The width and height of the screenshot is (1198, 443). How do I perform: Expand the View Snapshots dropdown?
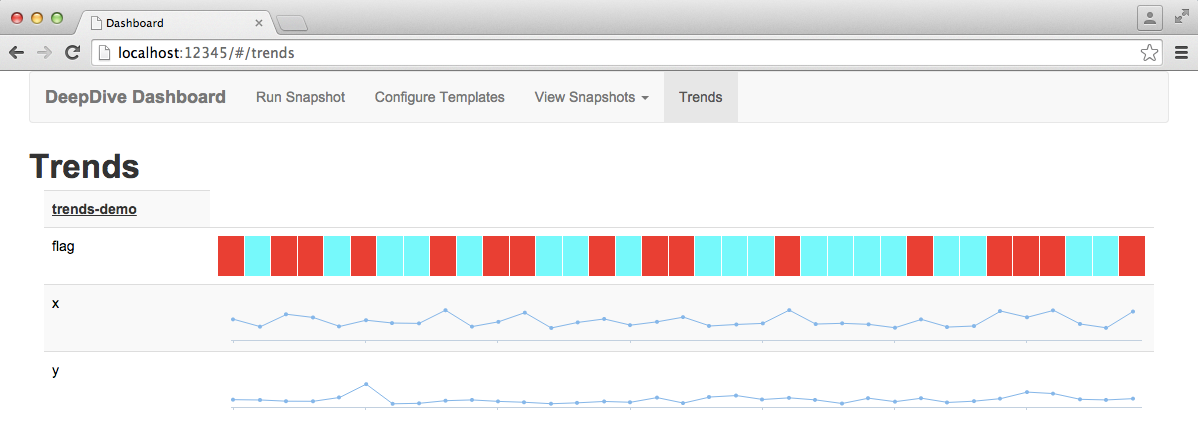(592, 97)
